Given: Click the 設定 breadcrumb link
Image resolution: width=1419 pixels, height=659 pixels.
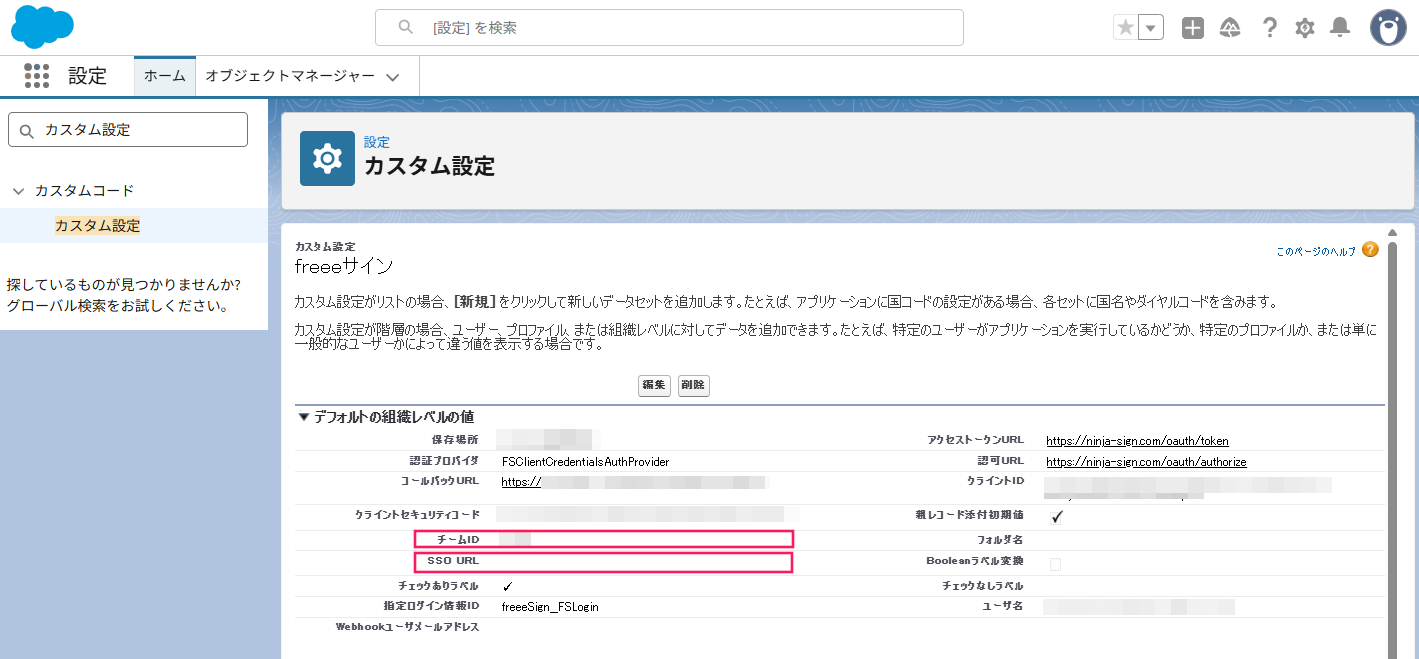Looking at the screenshot, I should [x=377, y=142].
